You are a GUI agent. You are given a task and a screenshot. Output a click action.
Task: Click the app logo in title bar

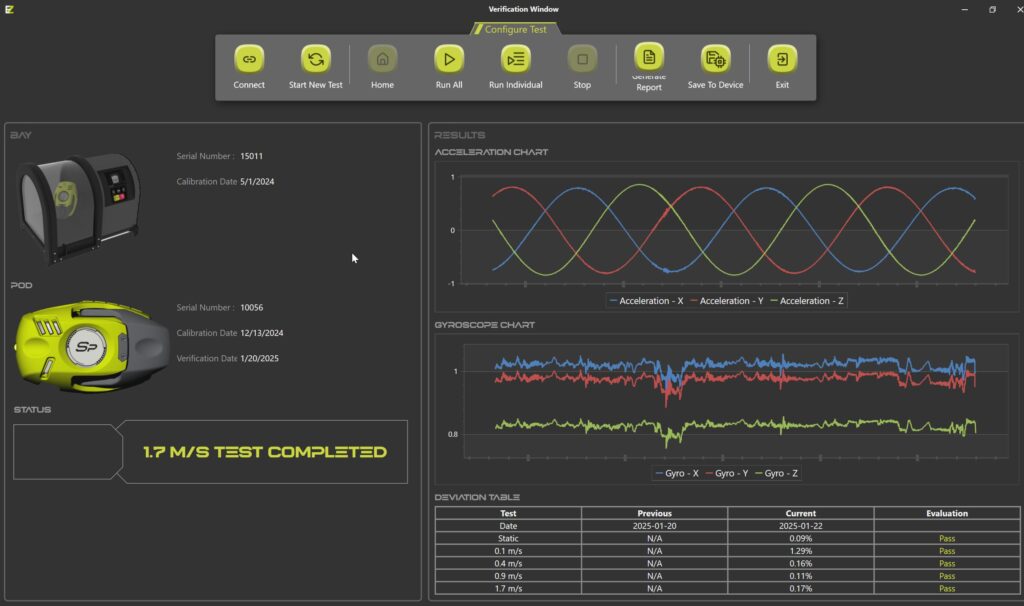click(x=9, y=9)
